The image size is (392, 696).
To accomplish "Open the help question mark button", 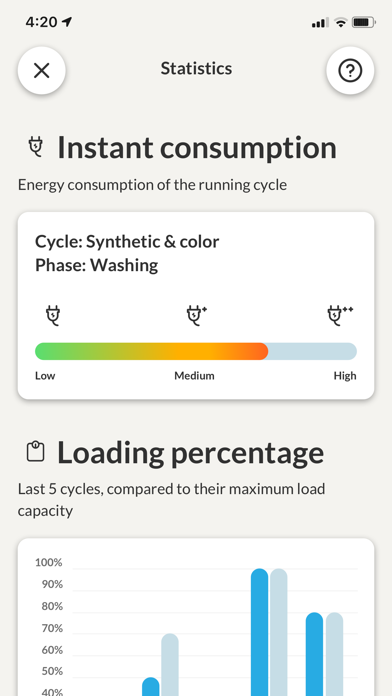I will [x=350, y=70].
